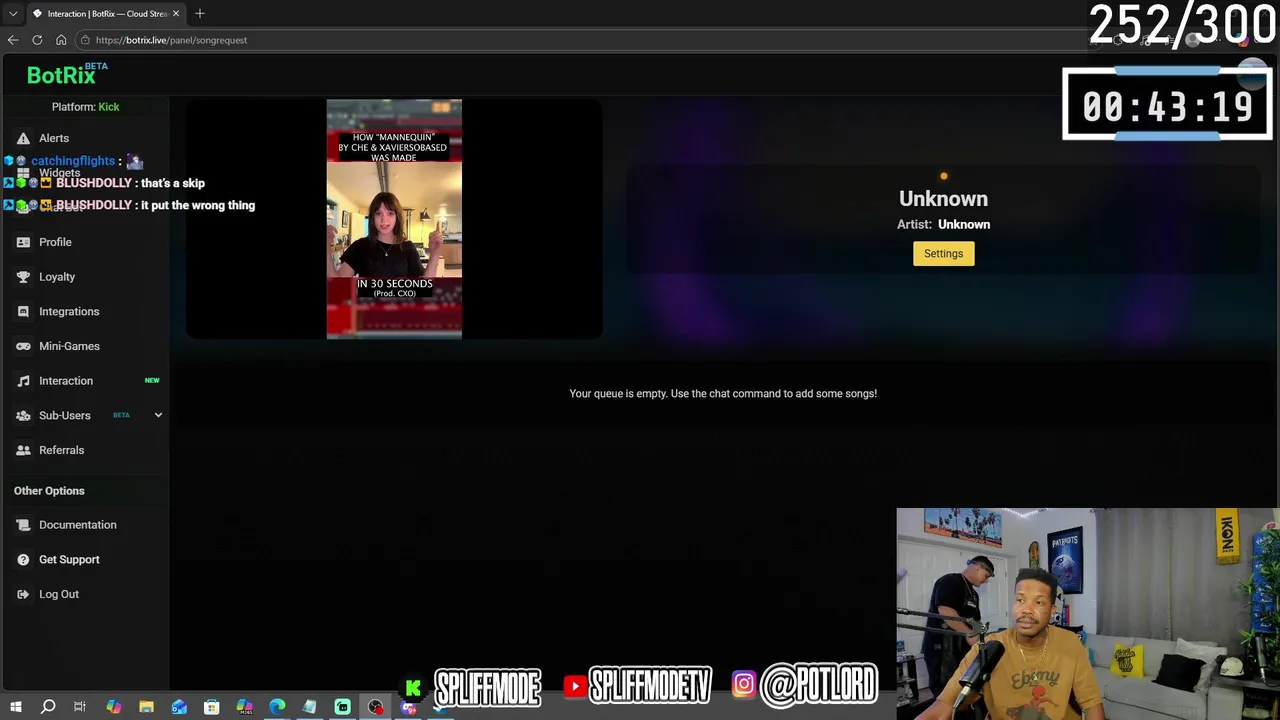Open Outlook from the taskbar

tap(179, 707)
